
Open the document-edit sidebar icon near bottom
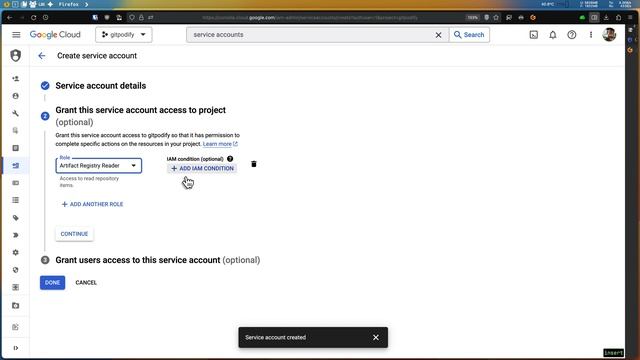tap(16, 327)
